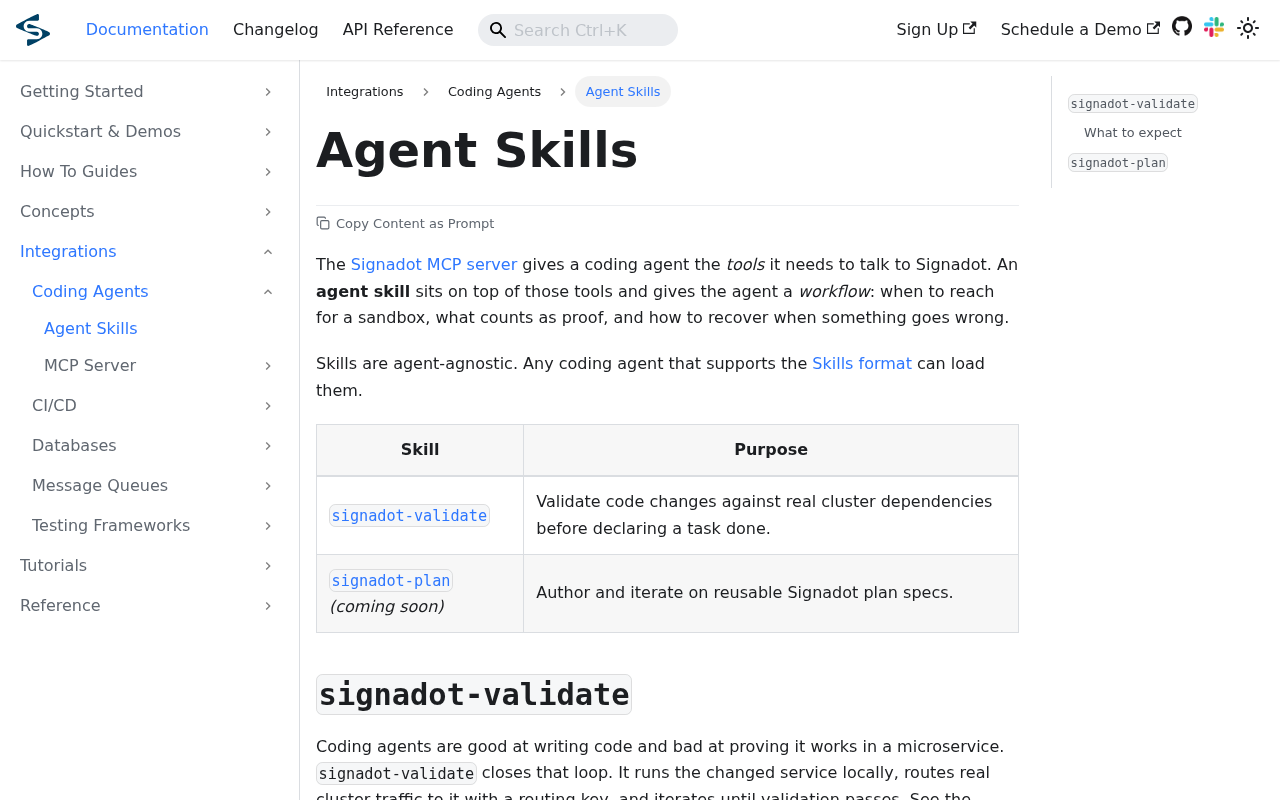The image size is (1280, 800).
Task: Open the CI/CD sidebar item
Action: click(x=54, y=406)
